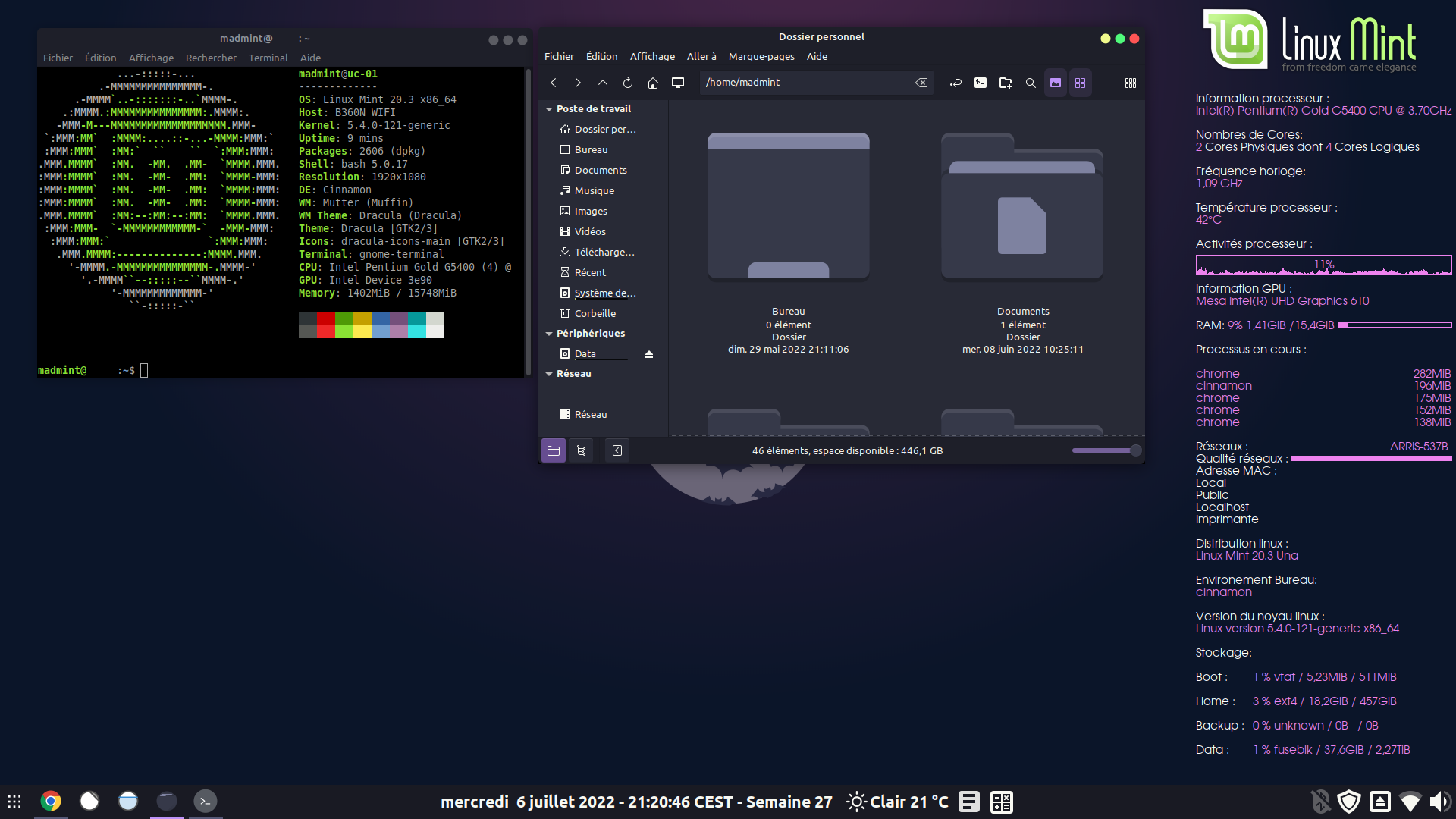The height and width of the screenshot is (819, 1456).
Task: Open a terminal from the file manager toolbar
Action: point(981,83)
